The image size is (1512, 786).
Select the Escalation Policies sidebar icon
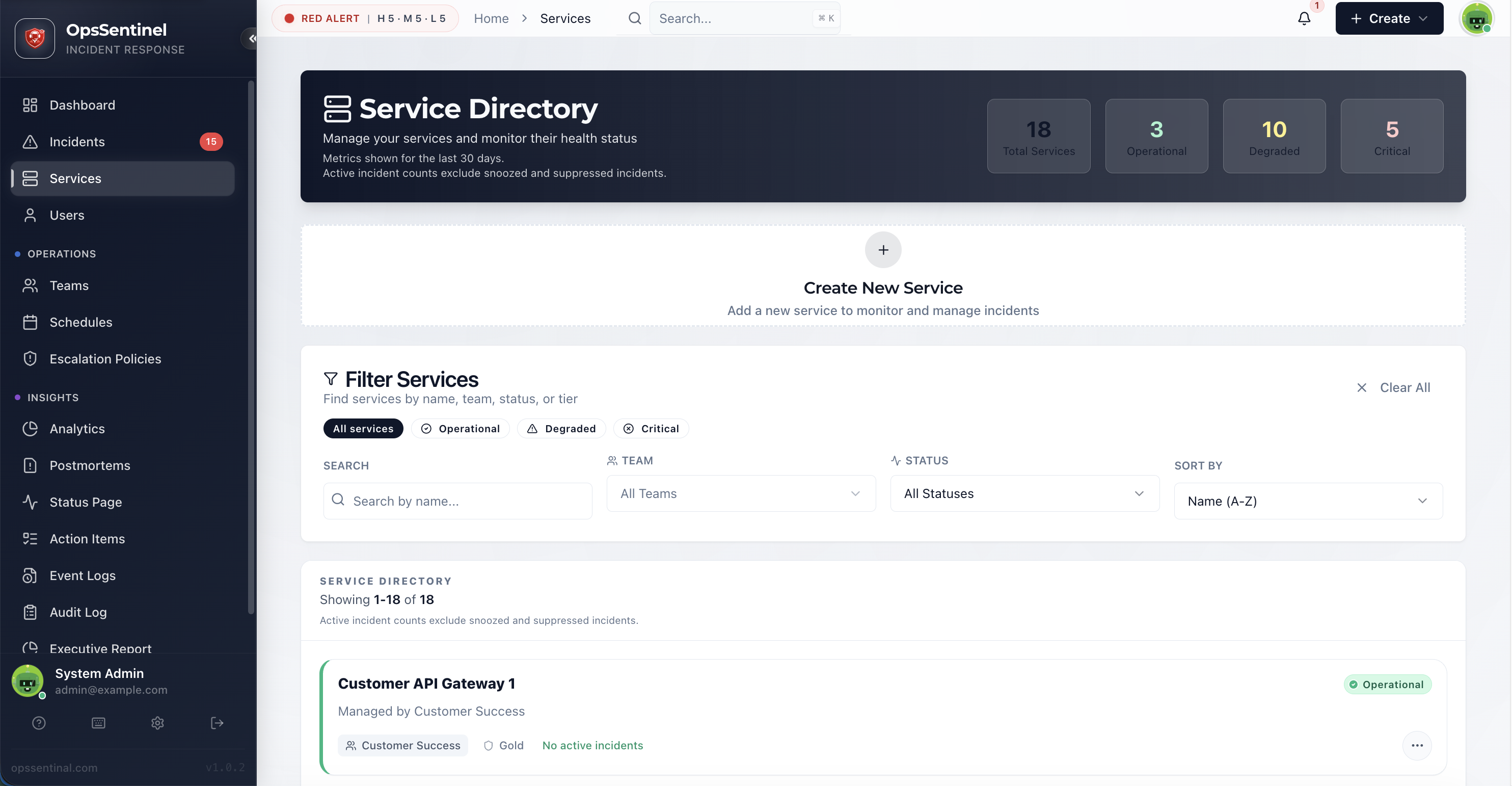pyautogui.click(x=31, y=358)
